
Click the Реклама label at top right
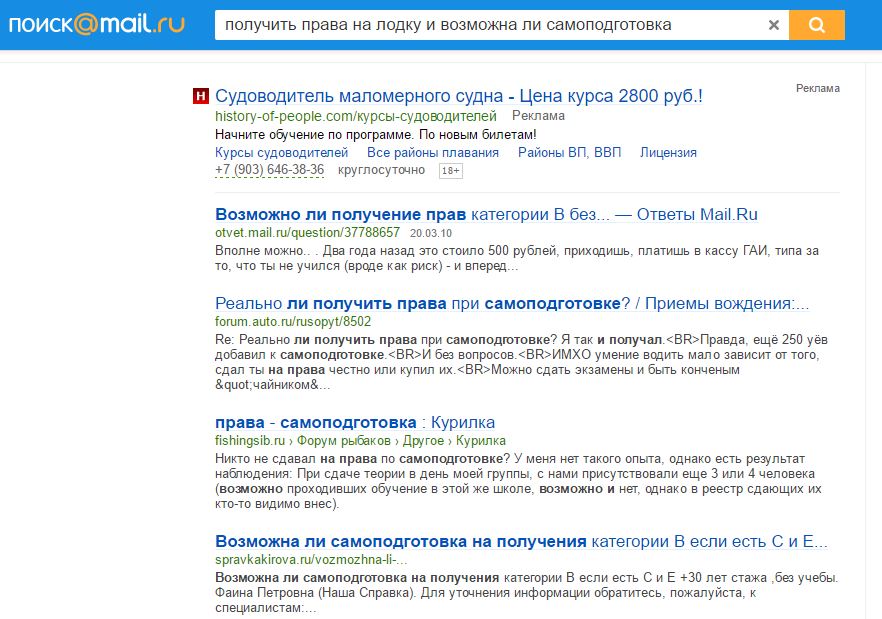pyautogui.click(x=817, y=88)
